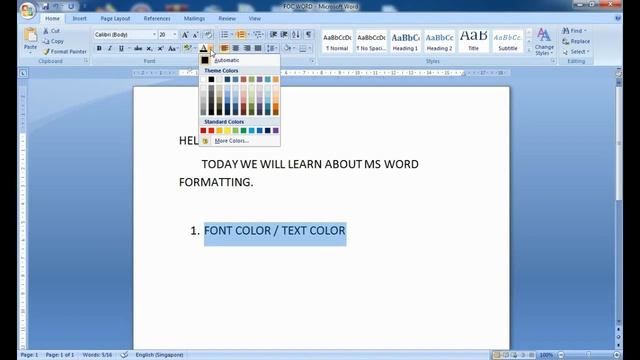Toggle Subscript formatting
640x360 pixels.
coord(149,49)
